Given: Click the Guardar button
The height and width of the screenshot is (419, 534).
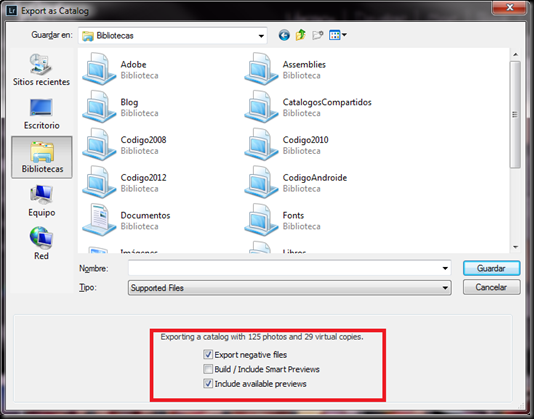Looking at the screenshot, I should (491, 268).
